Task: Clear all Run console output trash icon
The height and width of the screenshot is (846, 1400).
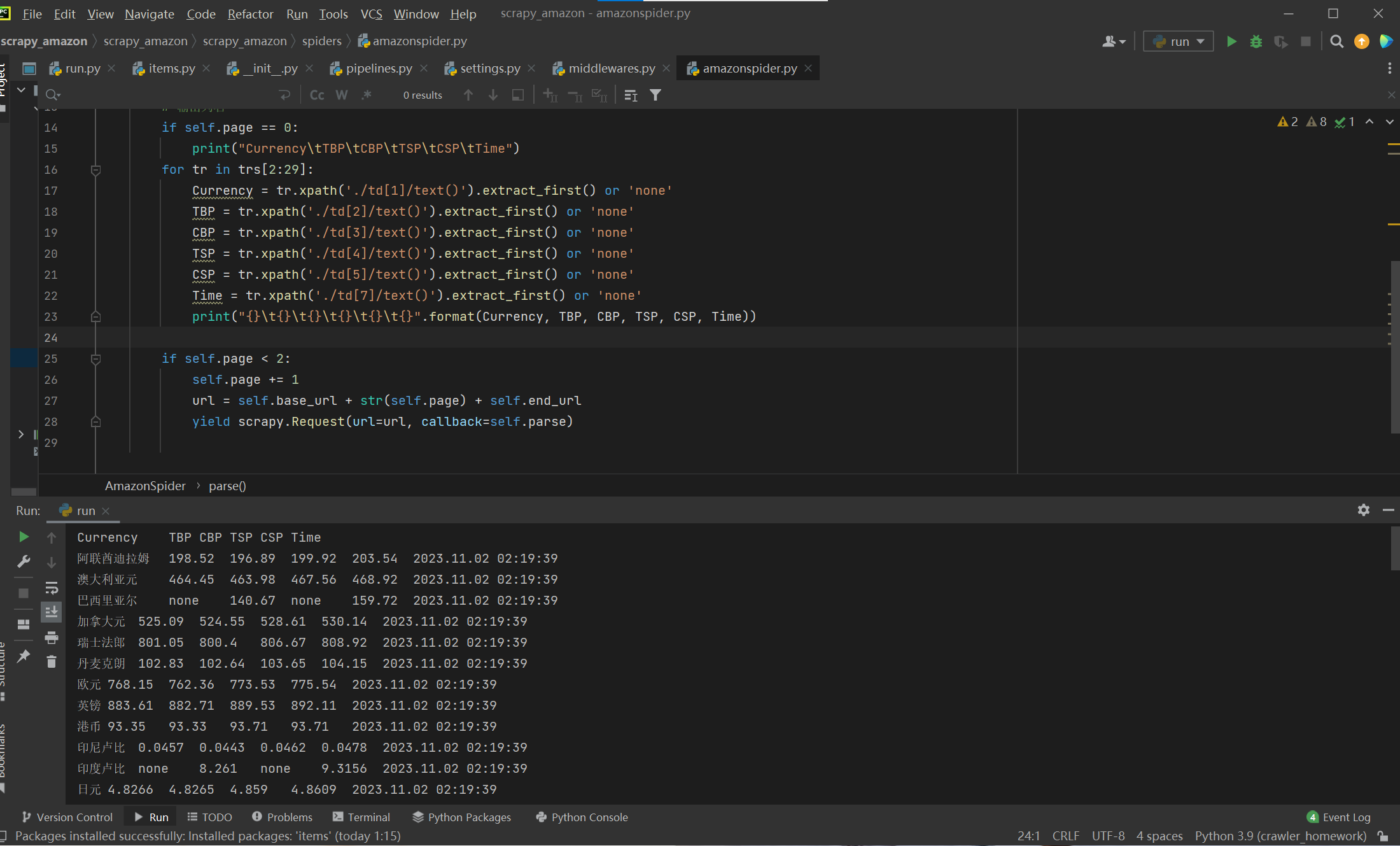Action: click(52, 662)
